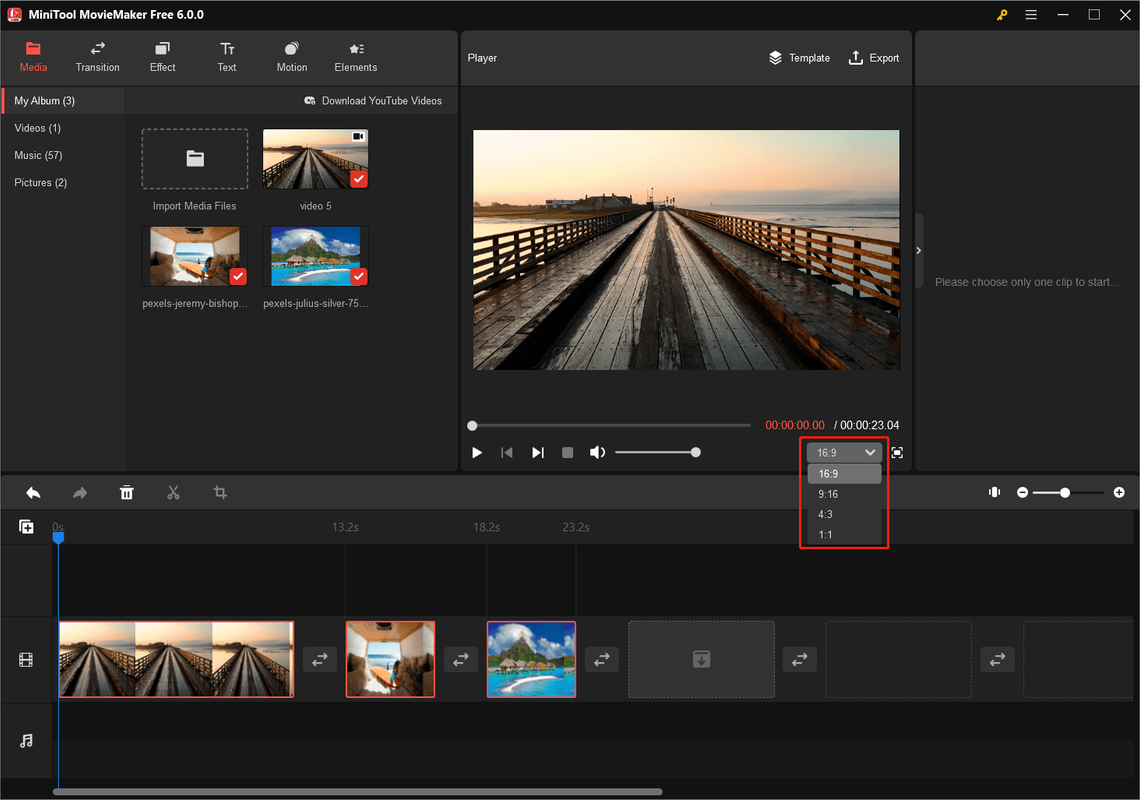Click the zoom-to-fit timeline icon
The width and height of the screenshot is (1140, 800).
[995, 492]
